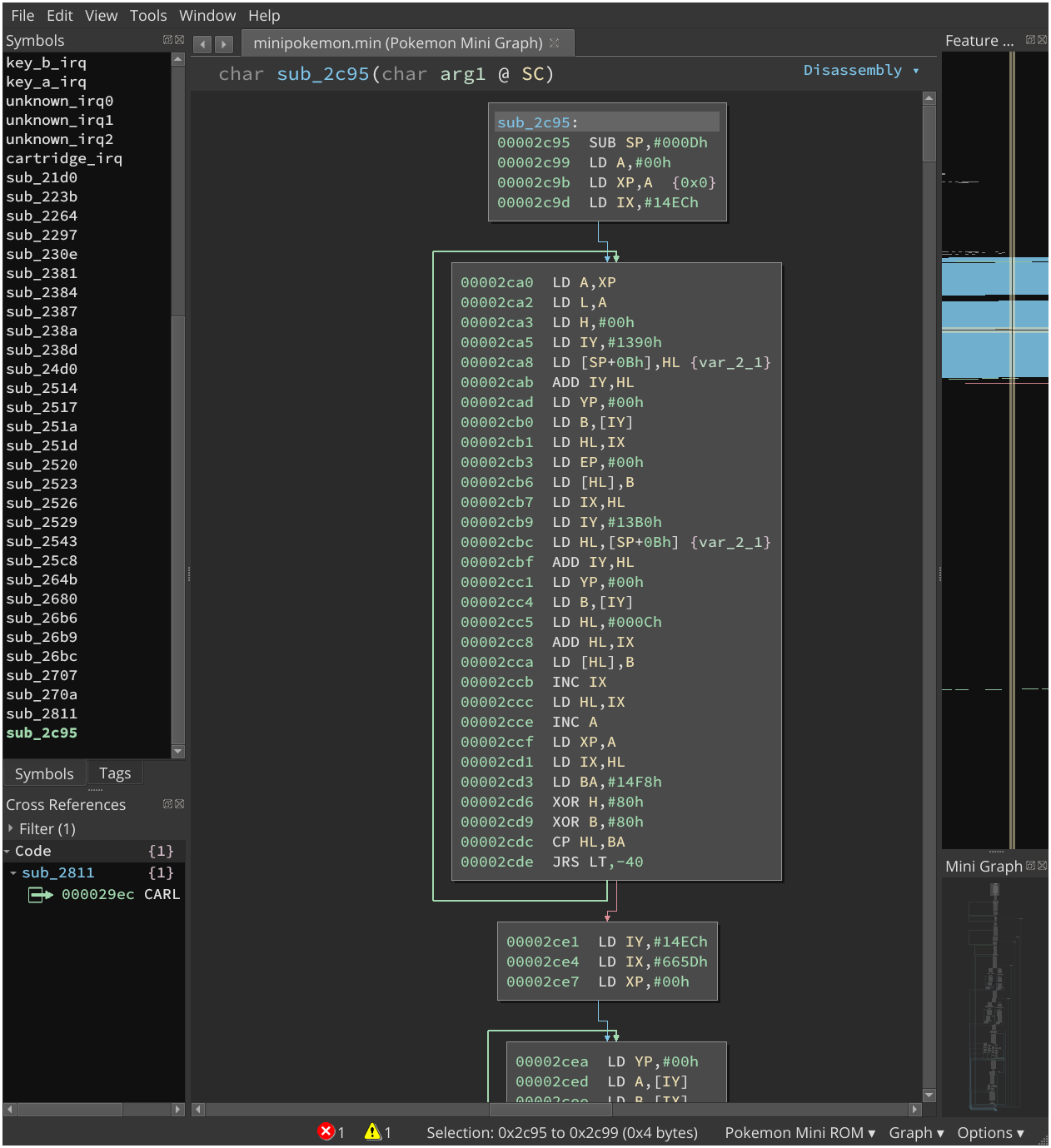Select cartridge_irq in the Symbols list

[x=64, y=159]
